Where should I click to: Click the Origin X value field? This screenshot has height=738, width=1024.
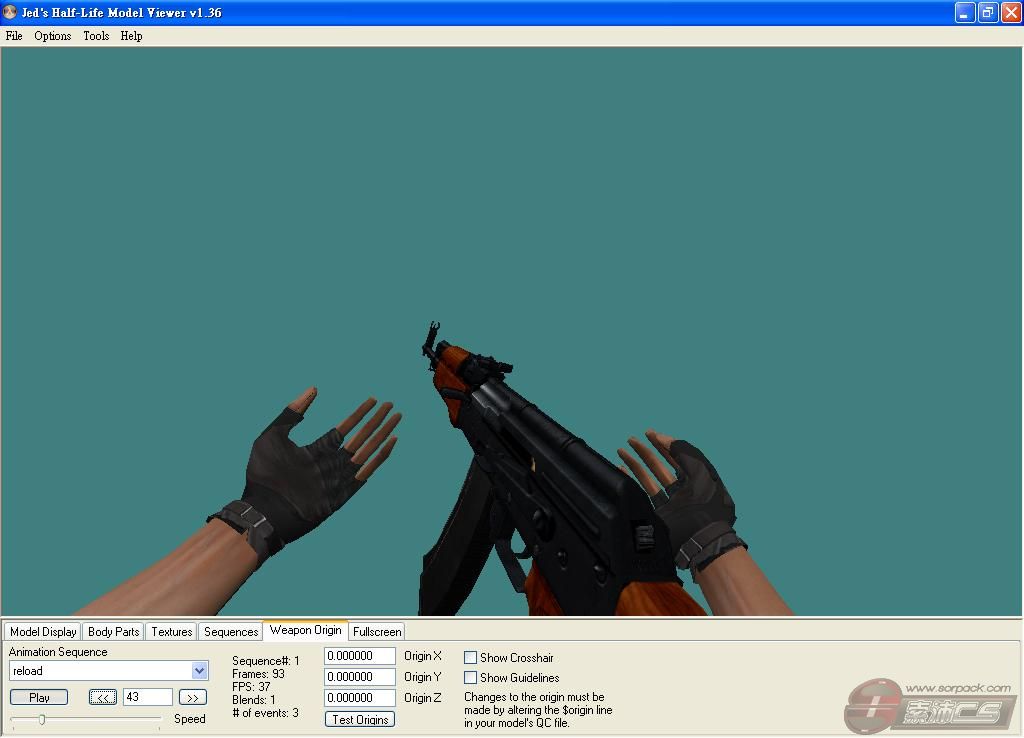tap(360, 656)
